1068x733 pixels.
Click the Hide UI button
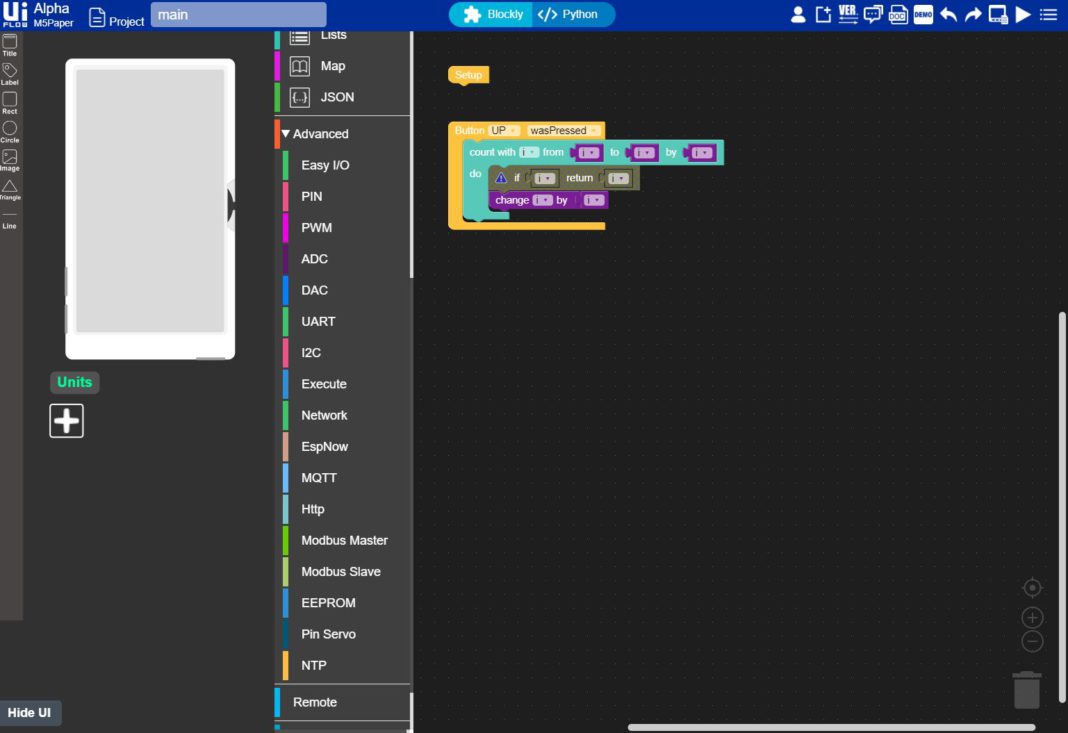point(30,712)
